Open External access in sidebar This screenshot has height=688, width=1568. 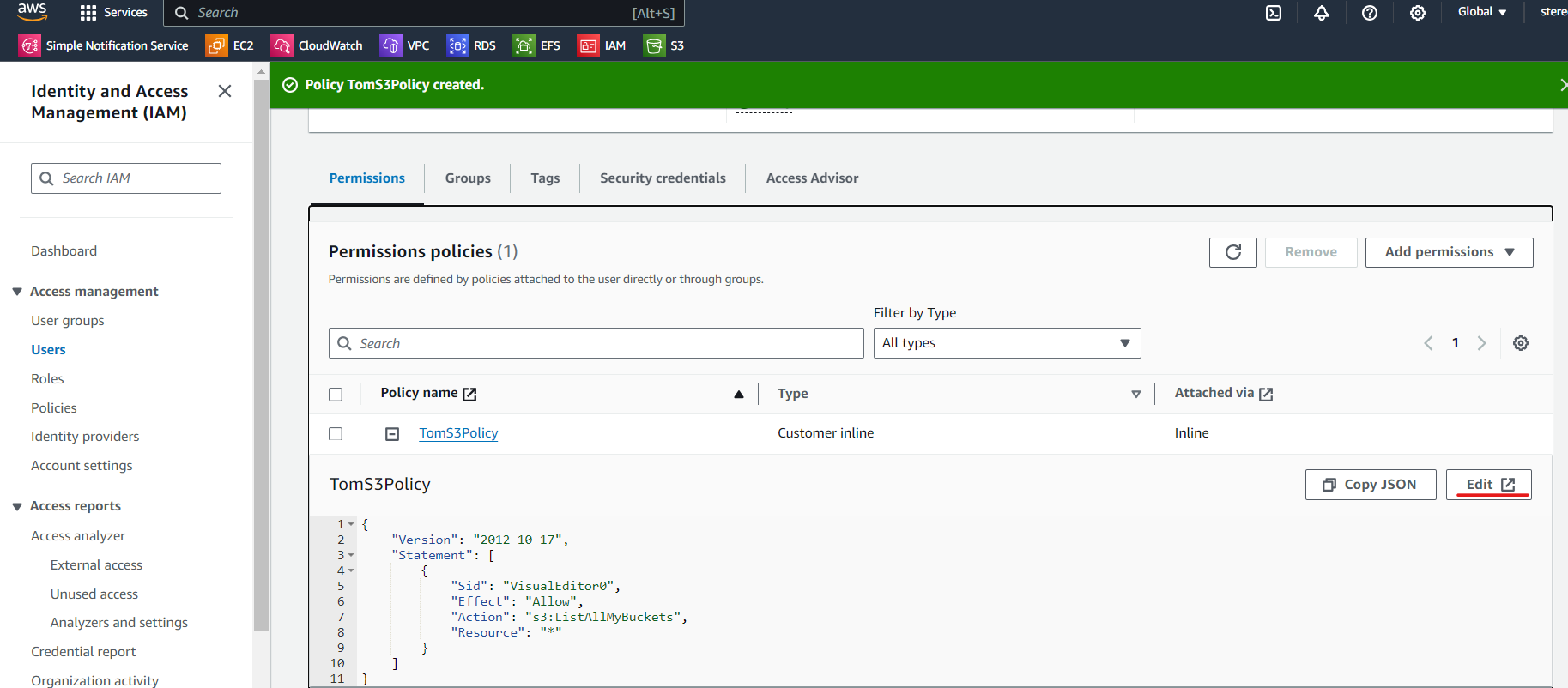coord(96,565)
